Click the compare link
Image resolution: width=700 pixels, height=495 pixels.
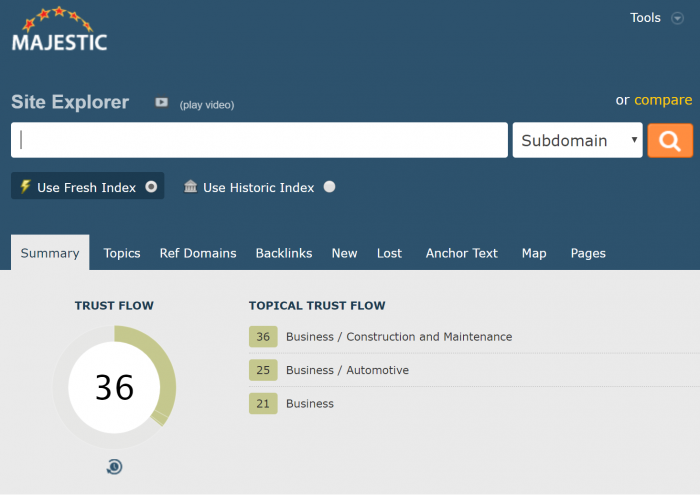pyautogui.click(x=663, y=100)
